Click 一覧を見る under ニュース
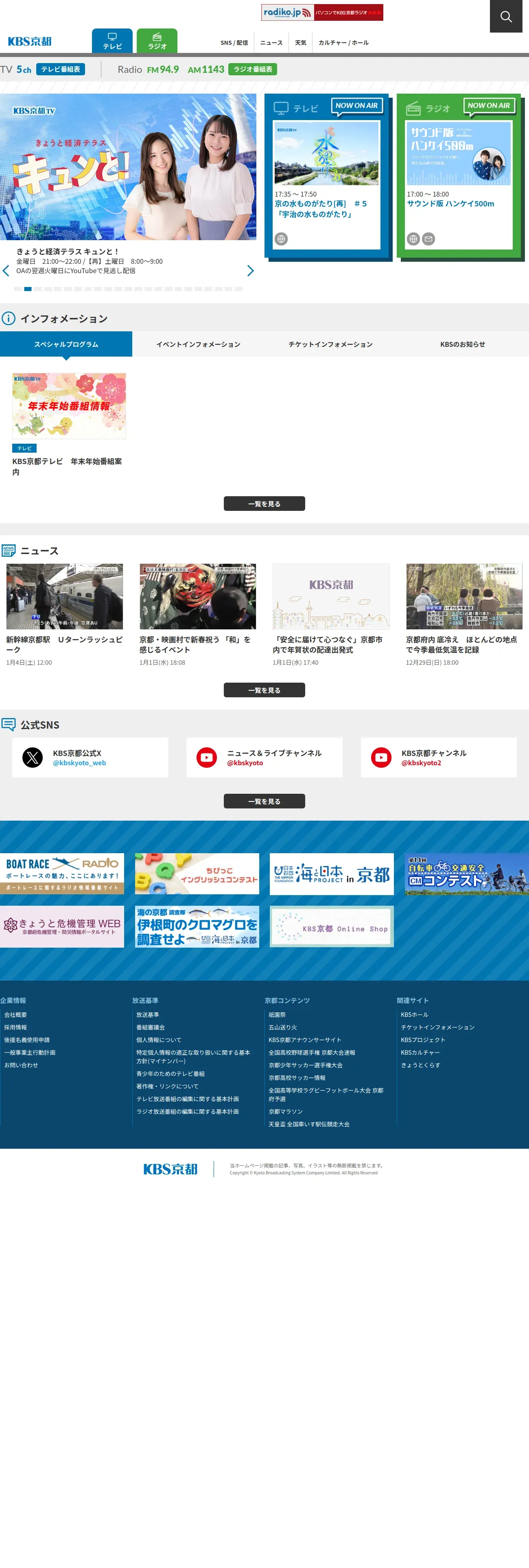Screen dimensions: 529x1568 pyautogui.click(x=264, y=690)
